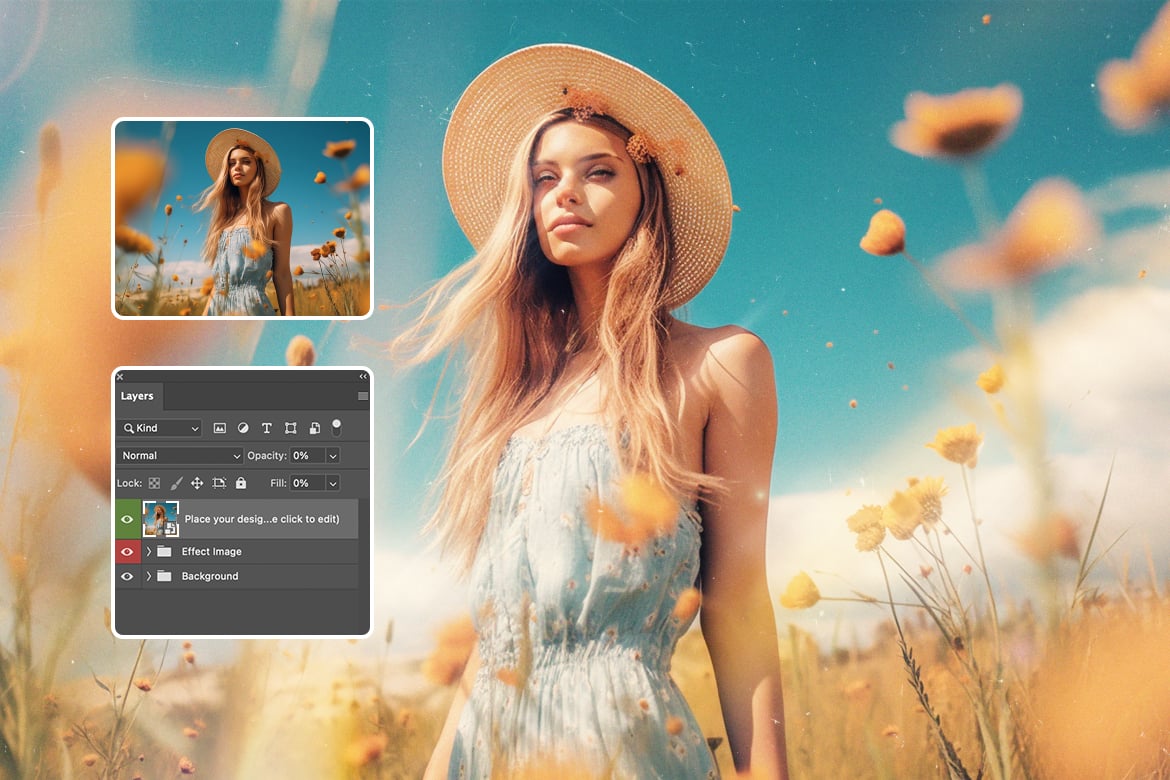The height and width of the screenshot is (780, 1170).
Task: Select the Effect Image layer name
Action: click(x=212, y=552)
